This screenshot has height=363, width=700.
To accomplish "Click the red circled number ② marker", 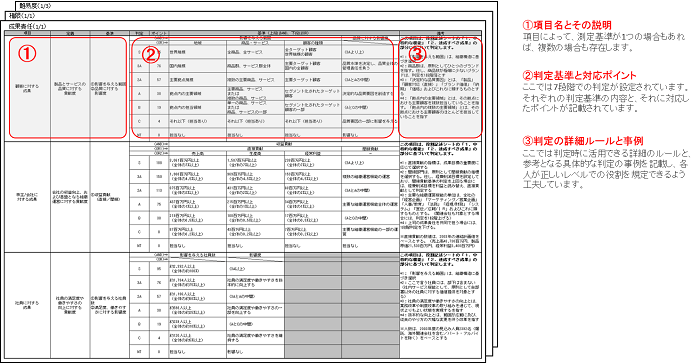I will 151,54.
